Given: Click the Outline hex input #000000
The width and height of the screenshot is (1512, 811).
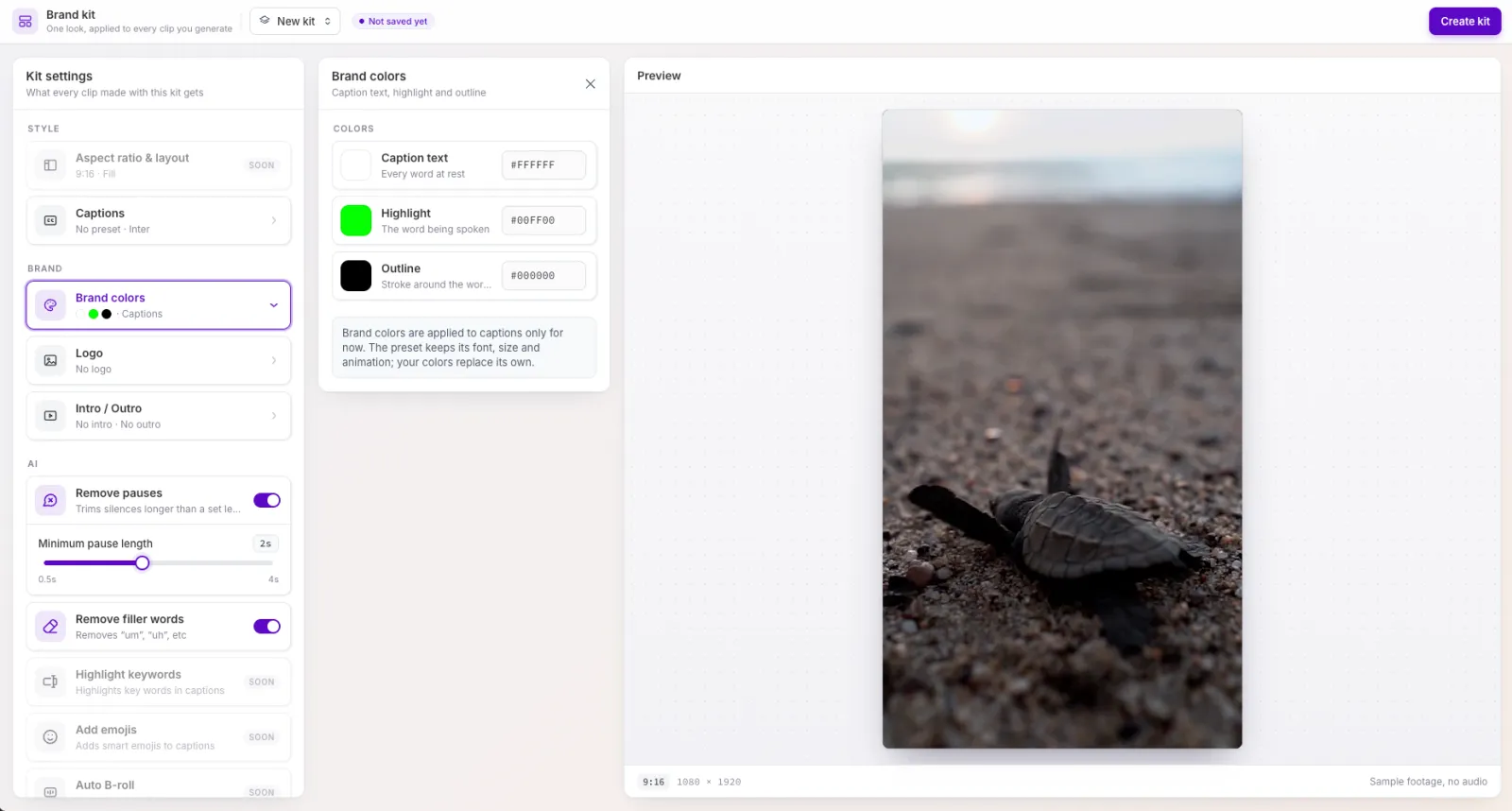Looking at the screenshot, I should 543,276.
